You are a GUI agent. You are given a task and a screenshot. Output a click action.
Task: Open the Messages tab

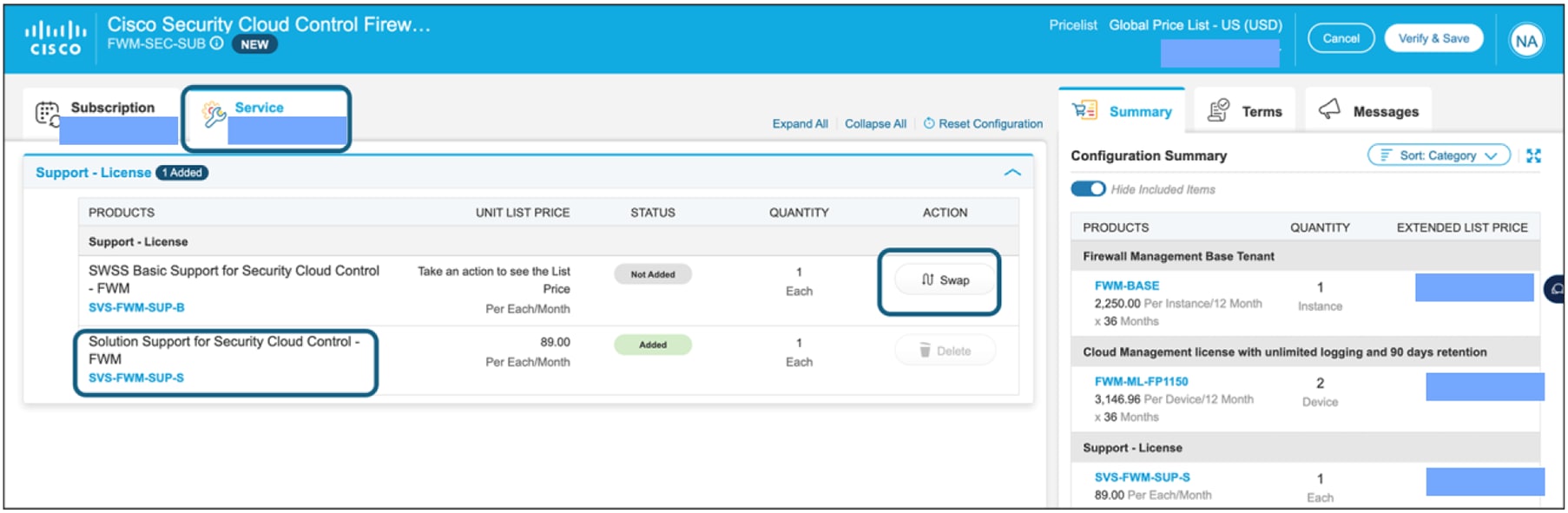(x=1368, y=110)
